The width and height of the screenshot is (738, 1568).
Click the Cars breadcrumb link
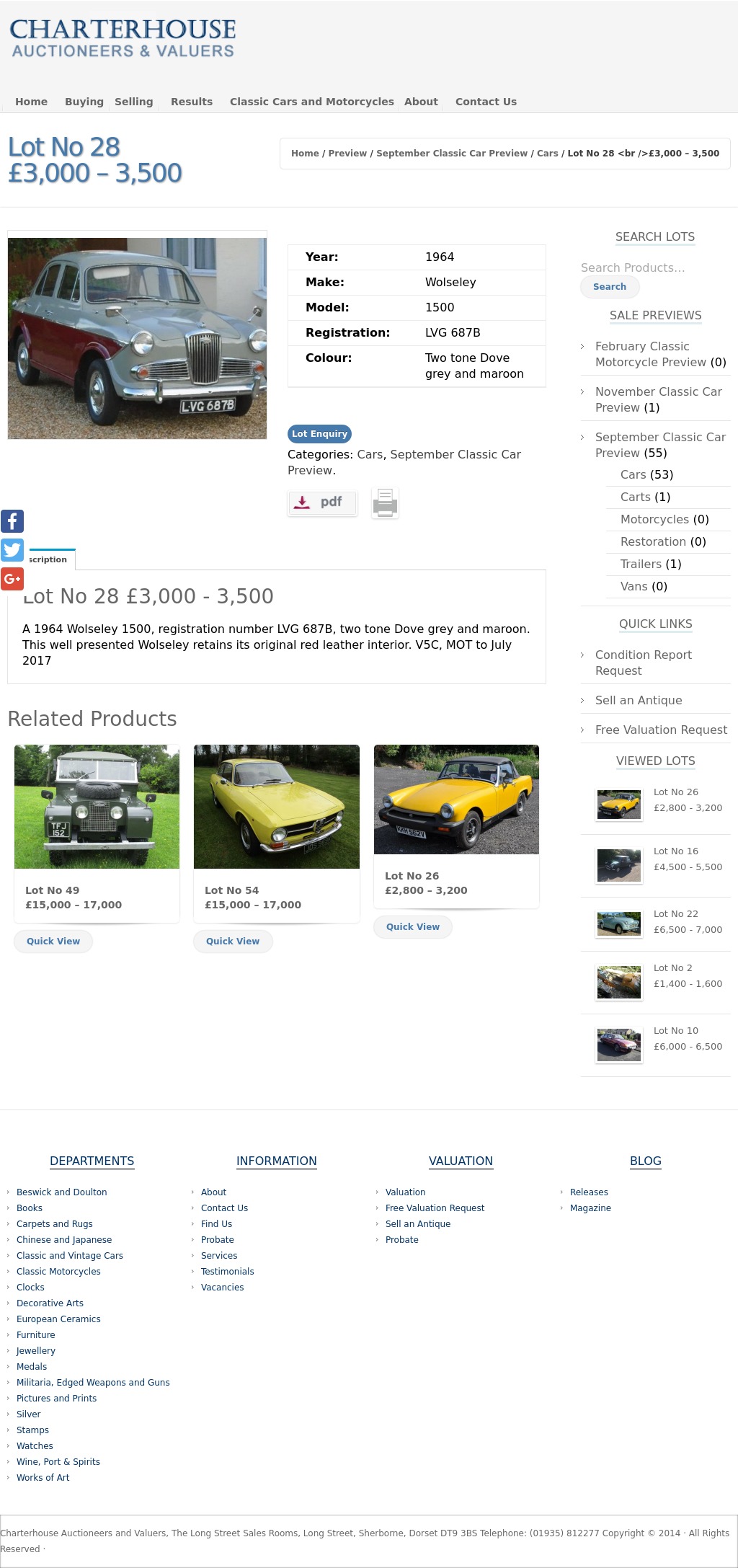548,154
